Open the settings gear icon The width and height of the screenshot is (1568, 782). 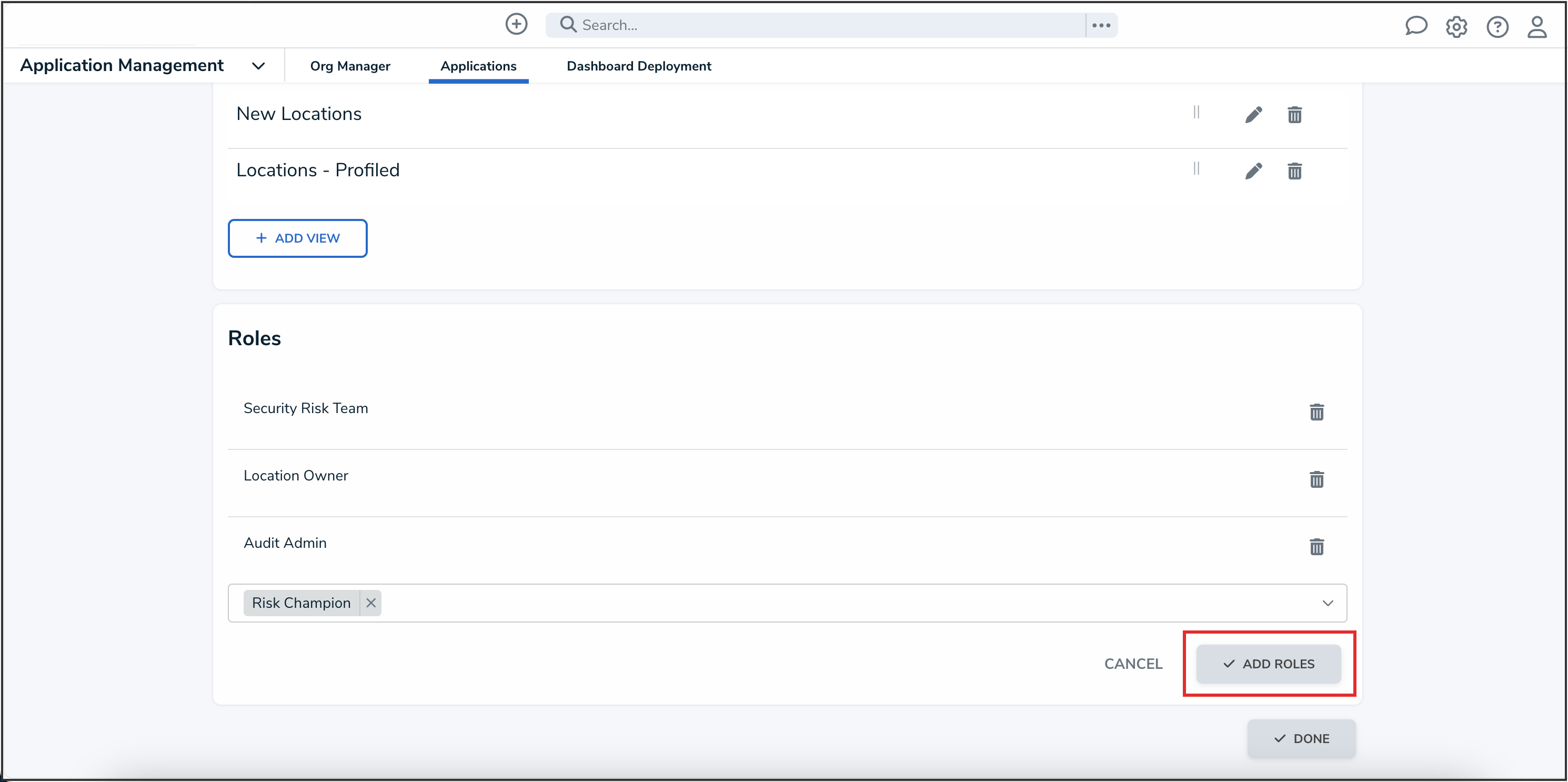point(1456,27)
